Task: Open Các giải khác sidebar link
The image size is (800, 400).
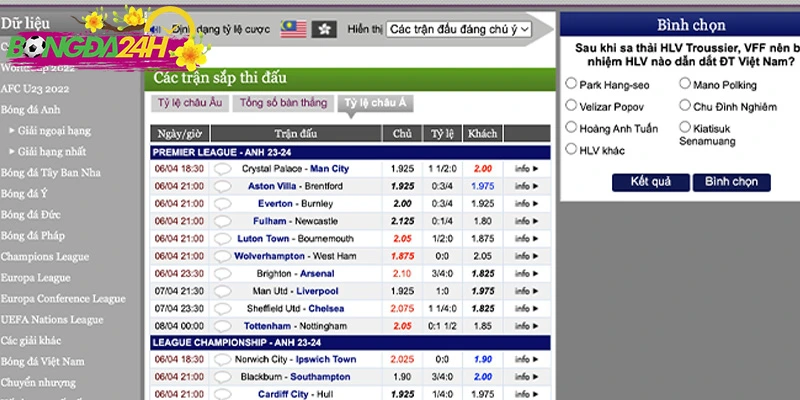Action: pos(30,341)
